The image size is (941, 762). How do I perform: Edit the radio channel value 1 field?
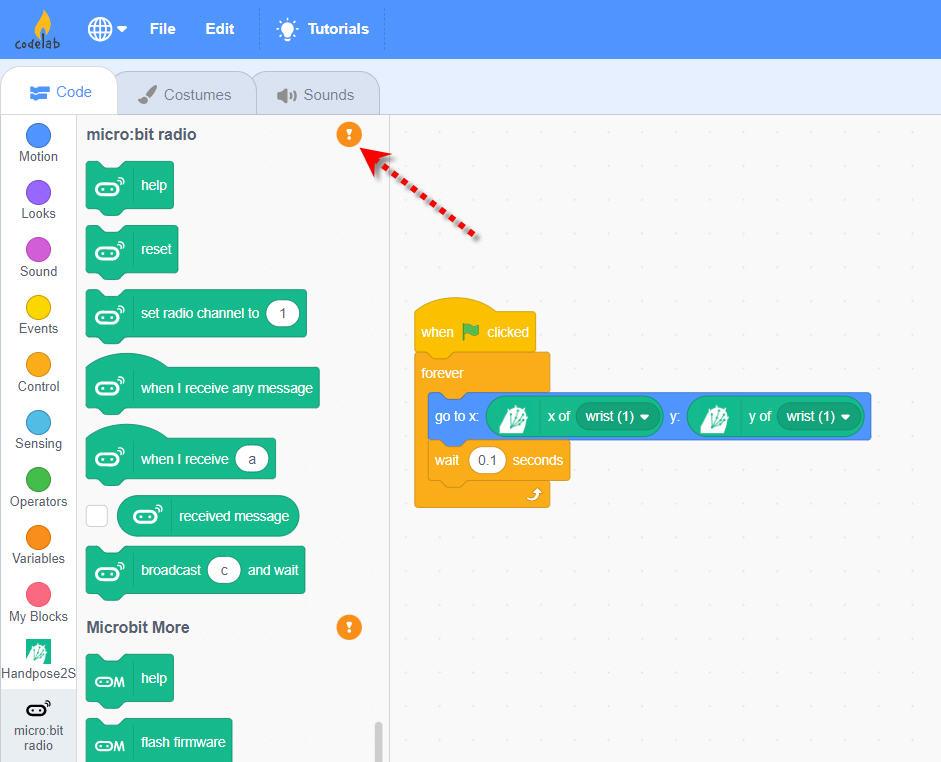pos(283,313)
